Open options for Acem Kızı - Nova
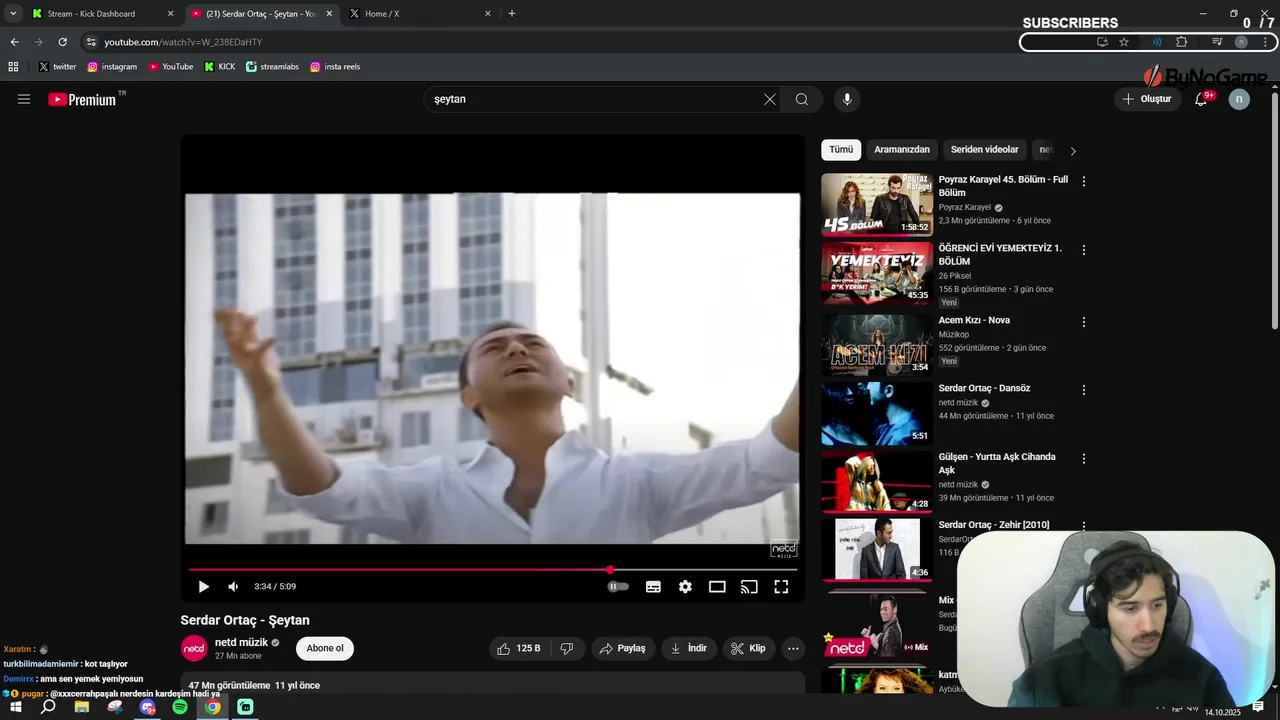 click(x=1084, y=322)
